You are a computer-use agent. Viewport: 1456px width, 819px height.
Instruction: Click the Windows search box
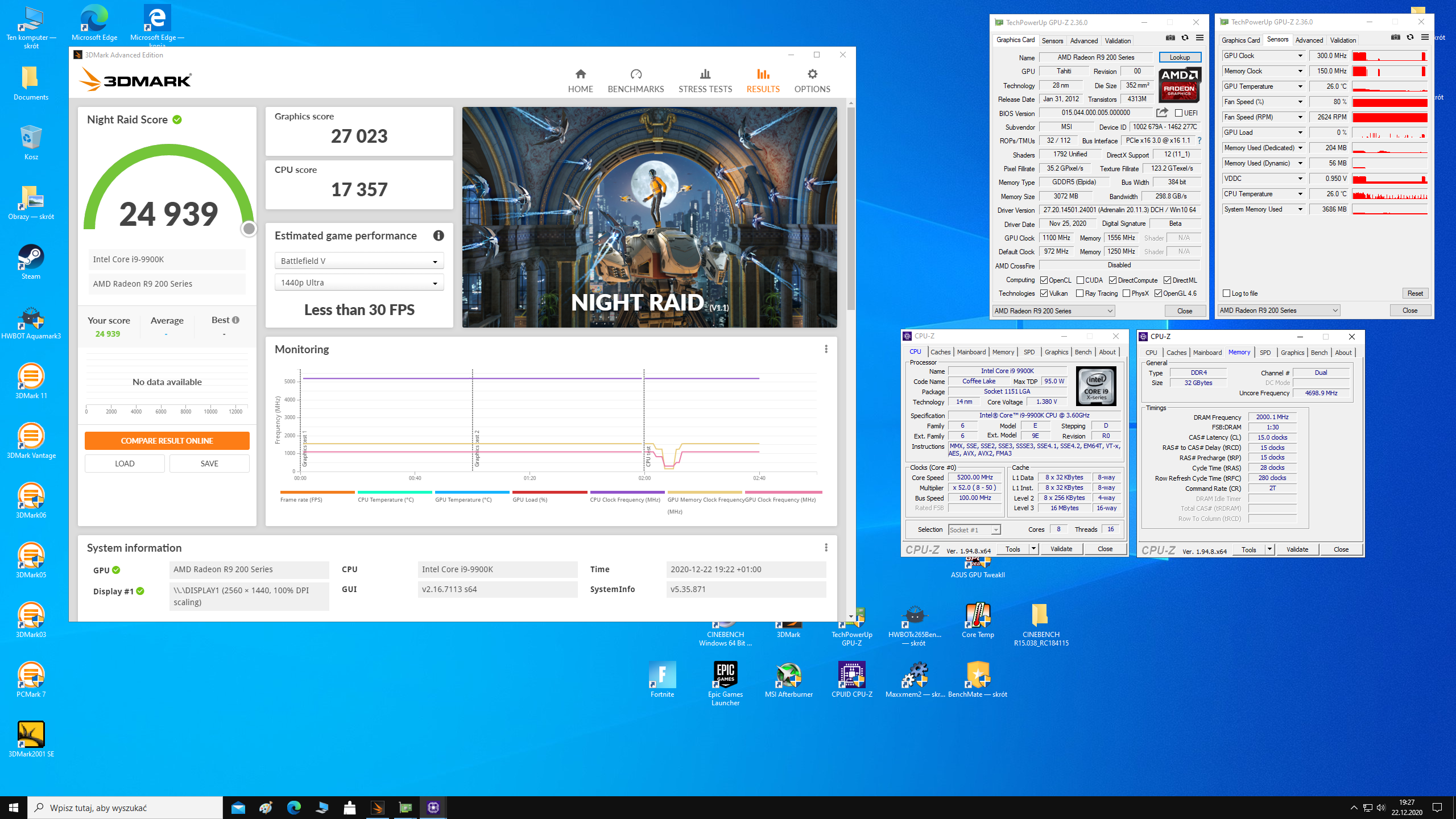[125, 808]
